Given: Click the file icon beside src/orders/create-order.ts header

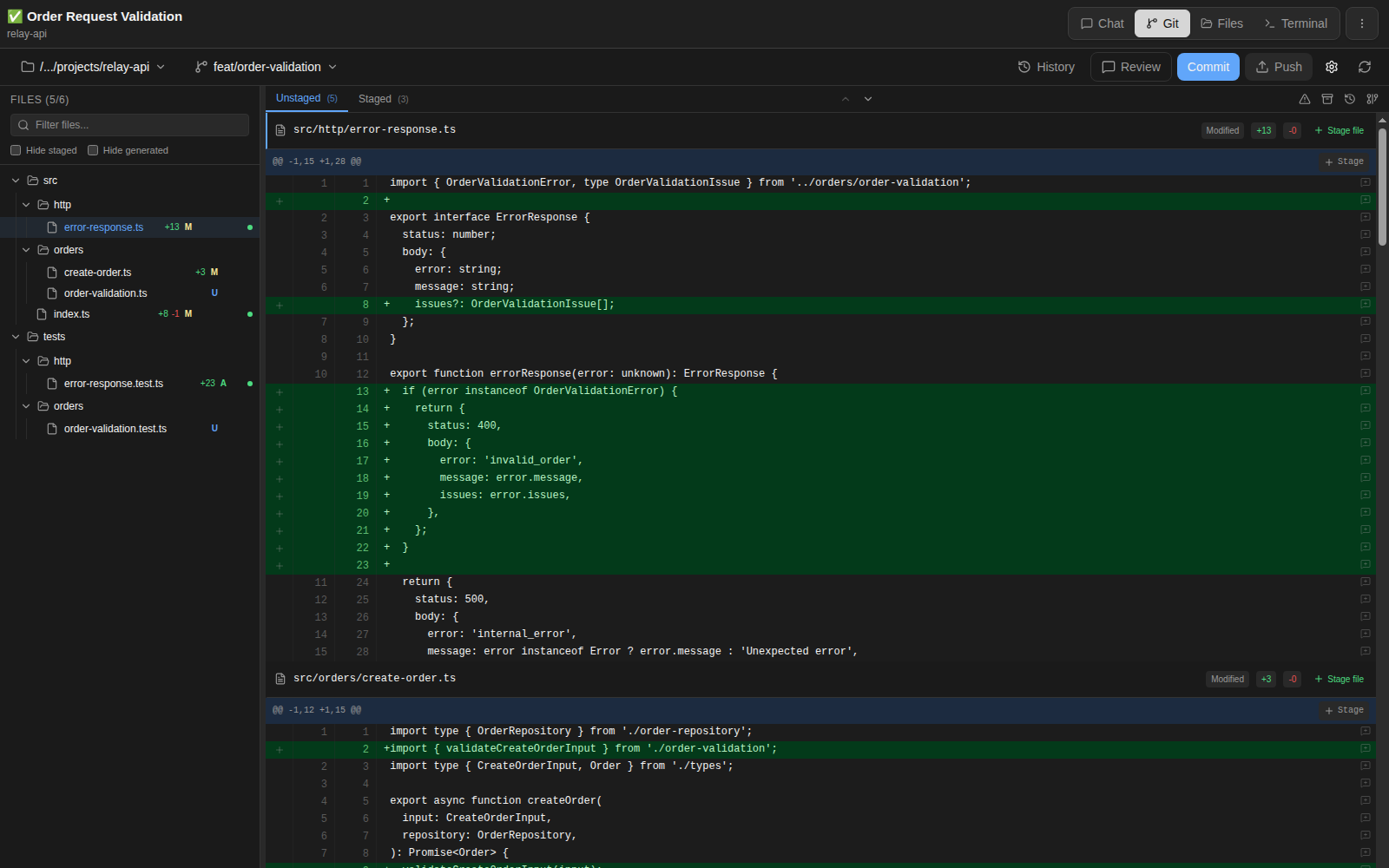Looking at the screenshot, I should coord(280,679).
